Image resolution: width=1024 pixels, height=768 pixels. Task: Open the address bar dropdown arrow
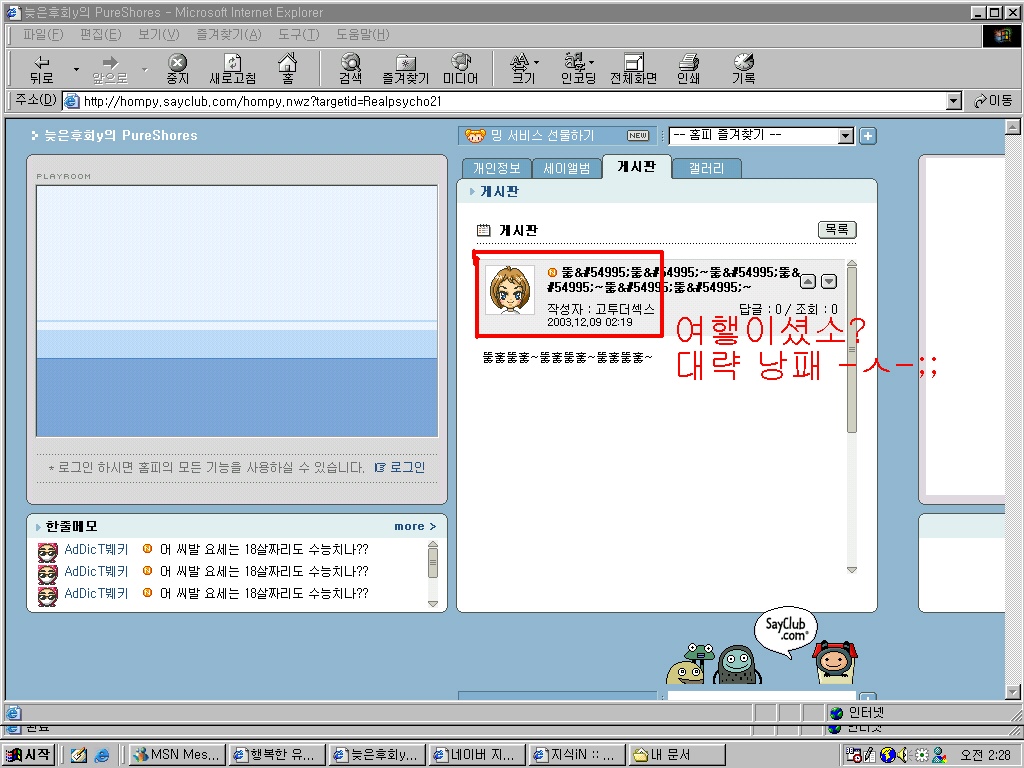tap(954, 101)
